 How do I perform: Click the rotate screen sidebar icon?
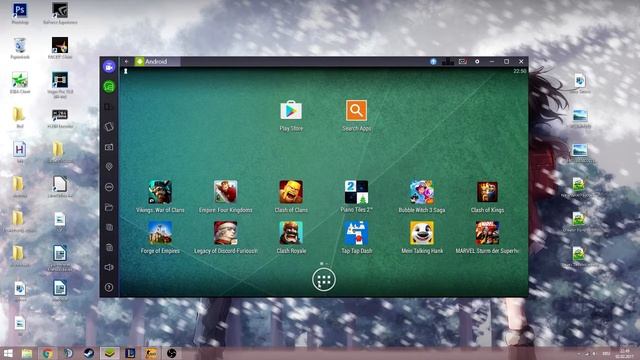[109, 127]
